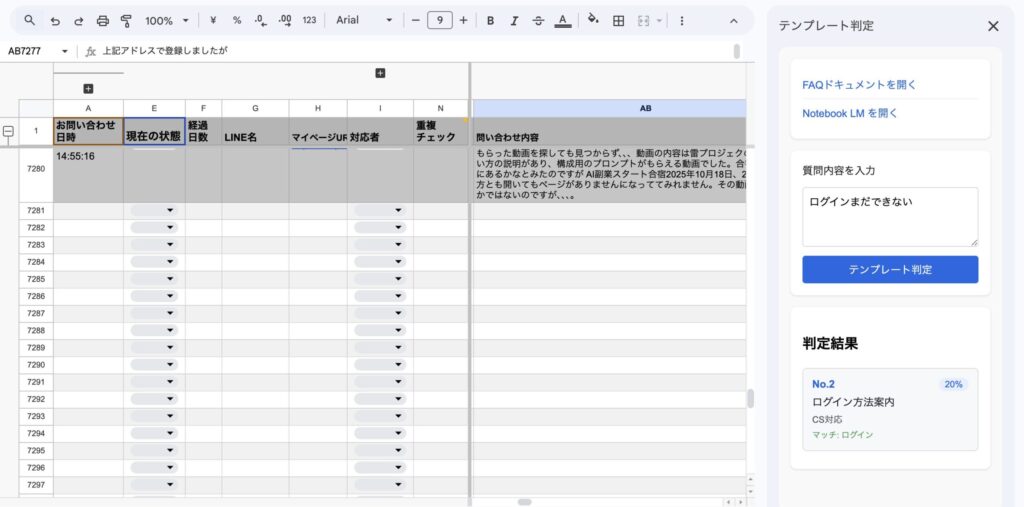
Task: Open the cell borders tool
Action: pos(619,20)
